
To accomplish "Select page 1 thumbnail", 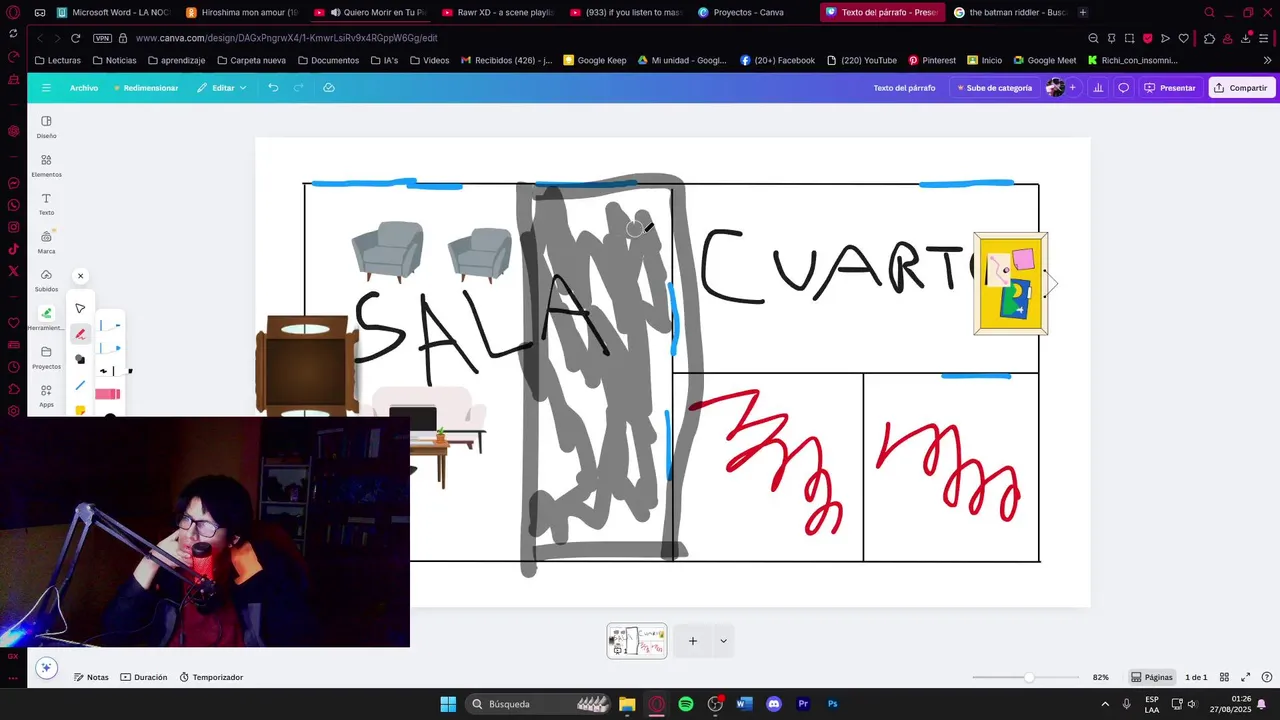I will pyautogui.click(x=637, y=641).
